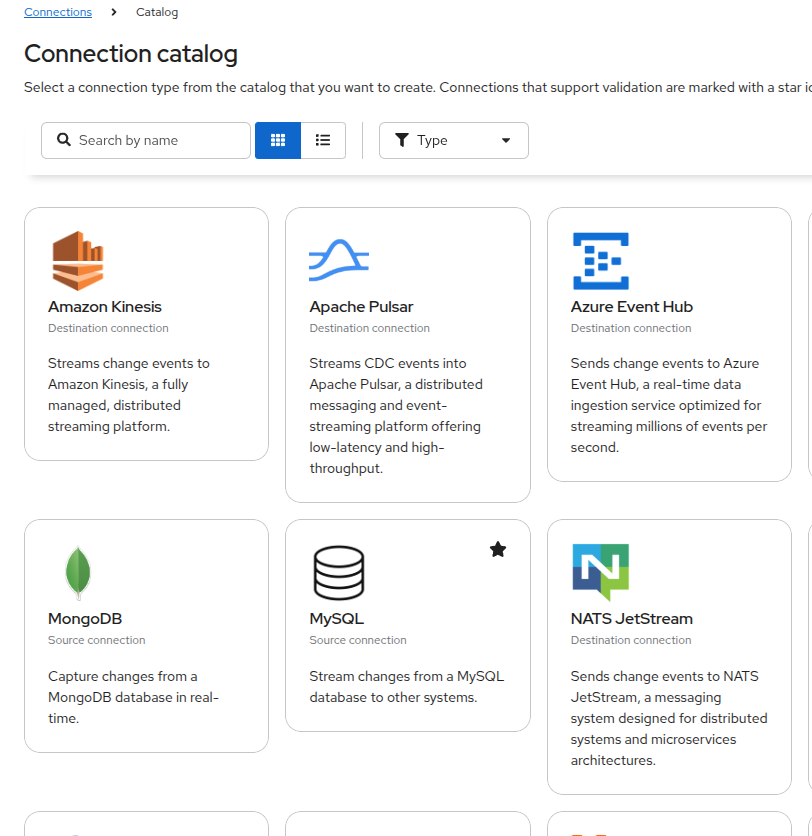This screenshot has height=836, width=812.
Task: Click the Type dropdown caret arrow
Action: click(506, 141)
